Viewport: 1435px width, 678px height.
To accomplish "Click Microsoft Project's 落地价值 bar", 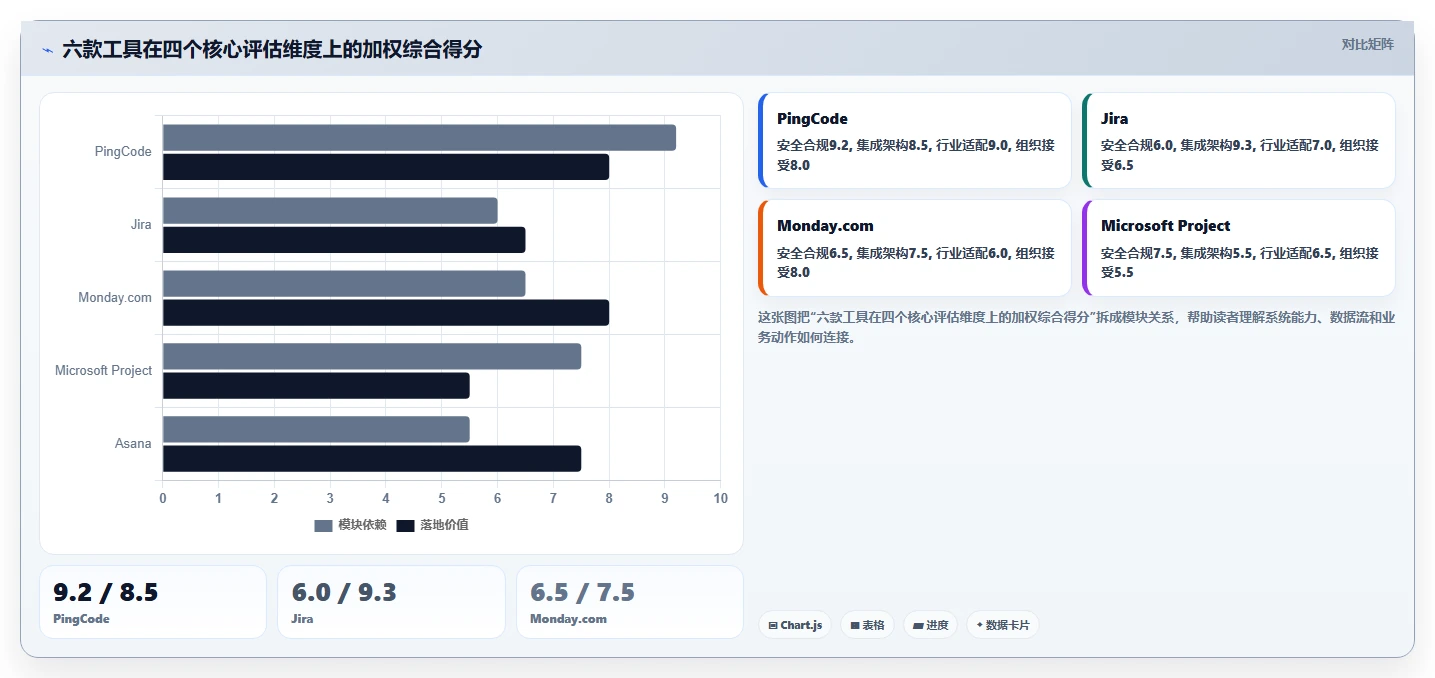I will pos(316,386).
